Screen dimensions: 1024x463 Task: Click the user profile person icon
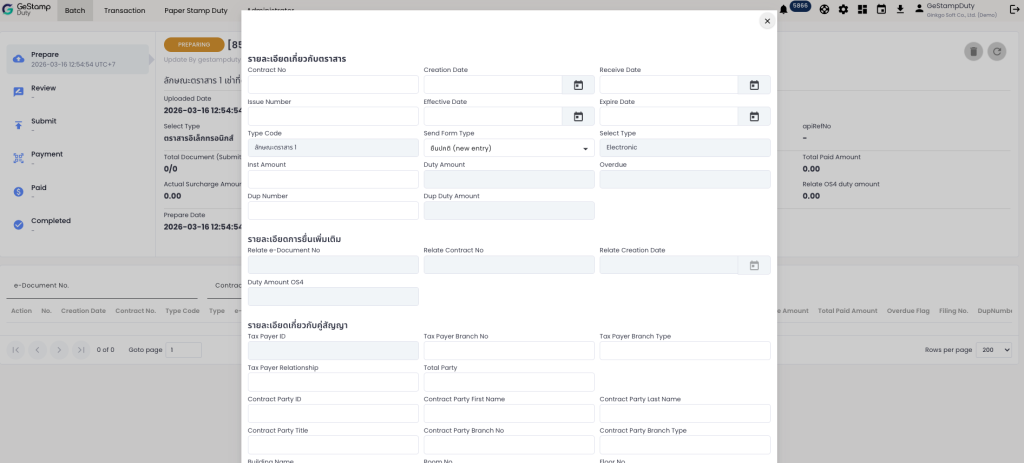(x=919, y=9)
